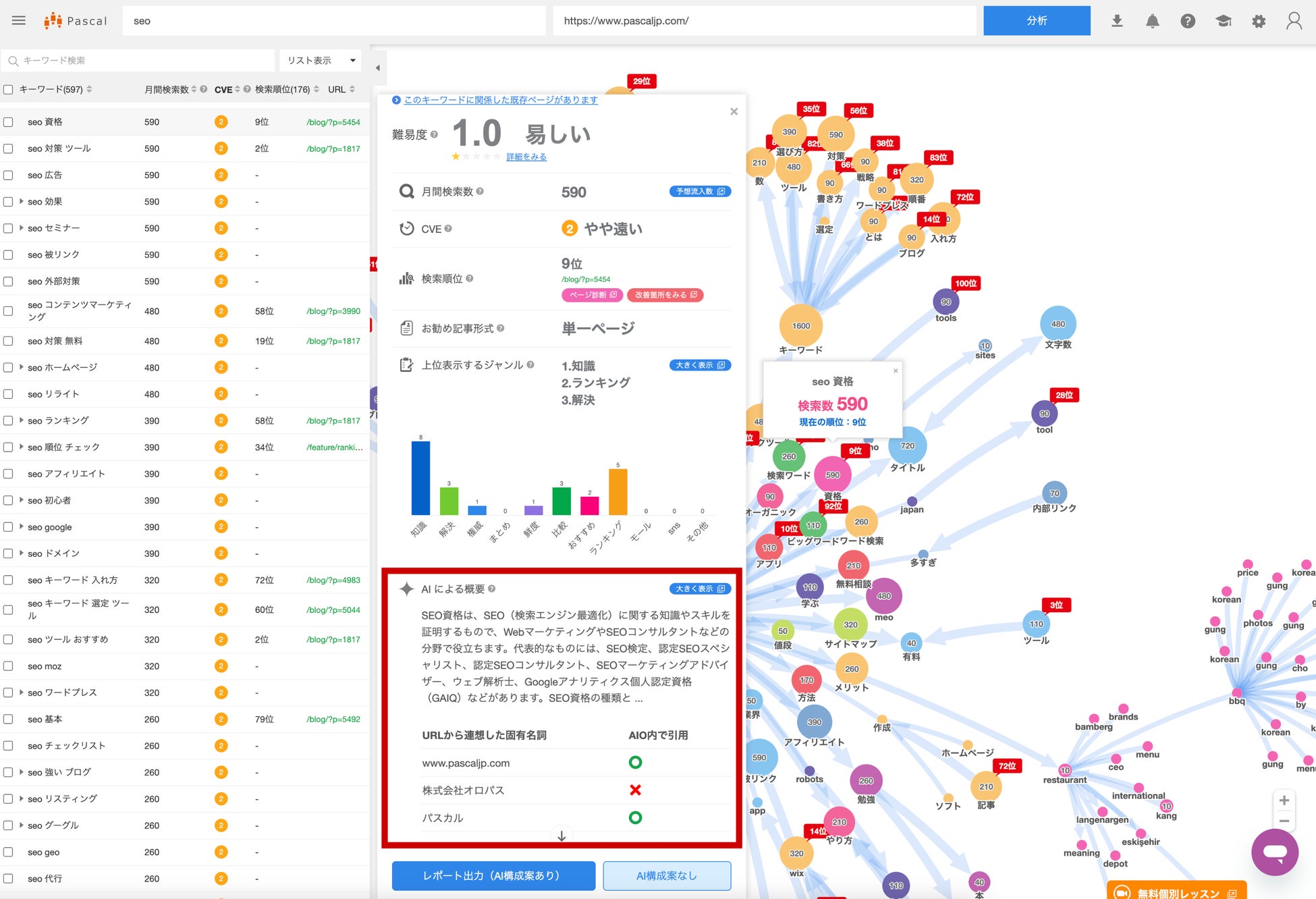The width and height of the screenshot is (1316, 899).
Task: Open the graduation cap tutorial icon
Action: point(1223,21)
